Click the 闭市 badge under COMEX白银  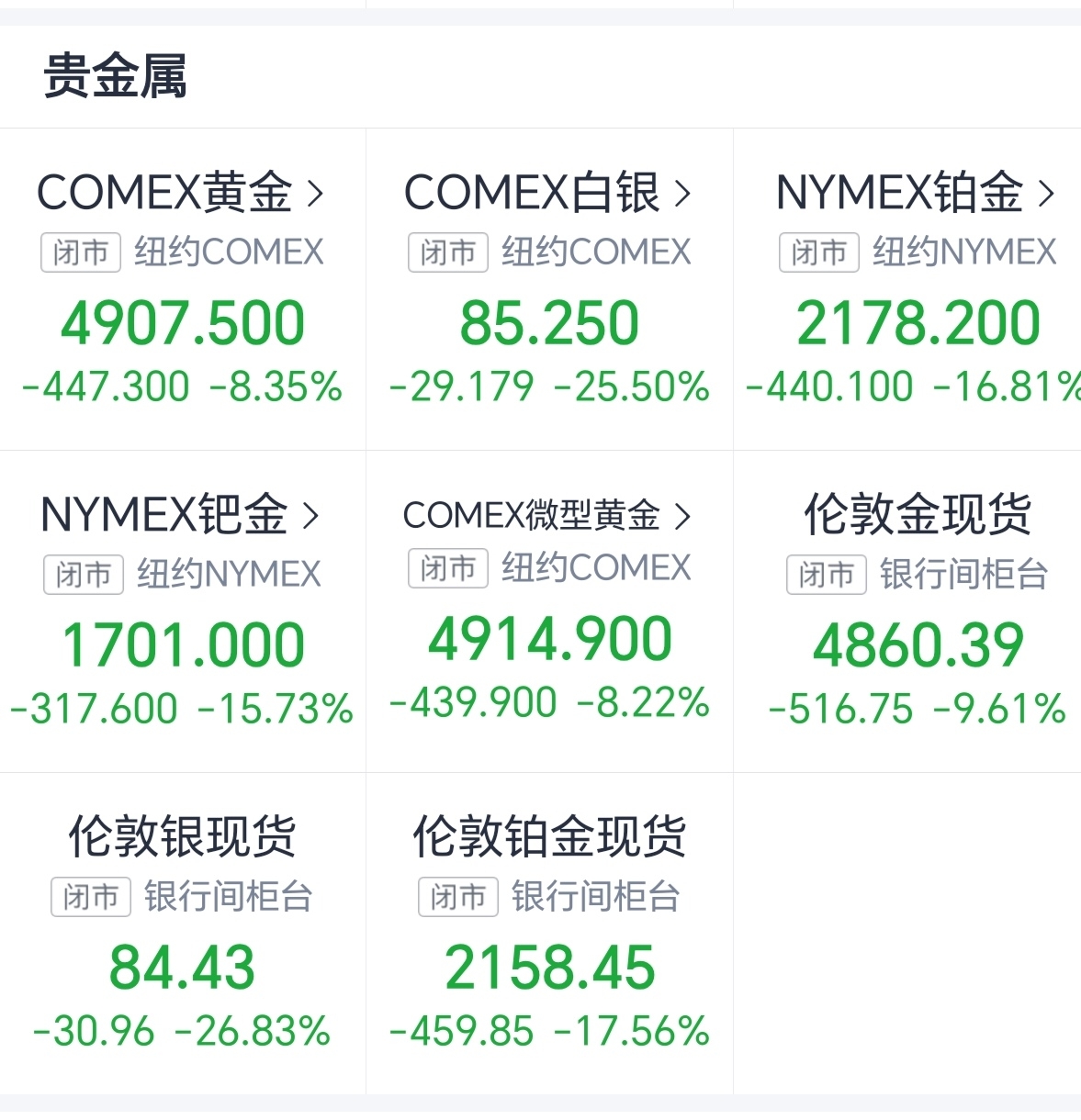(448, 252)
